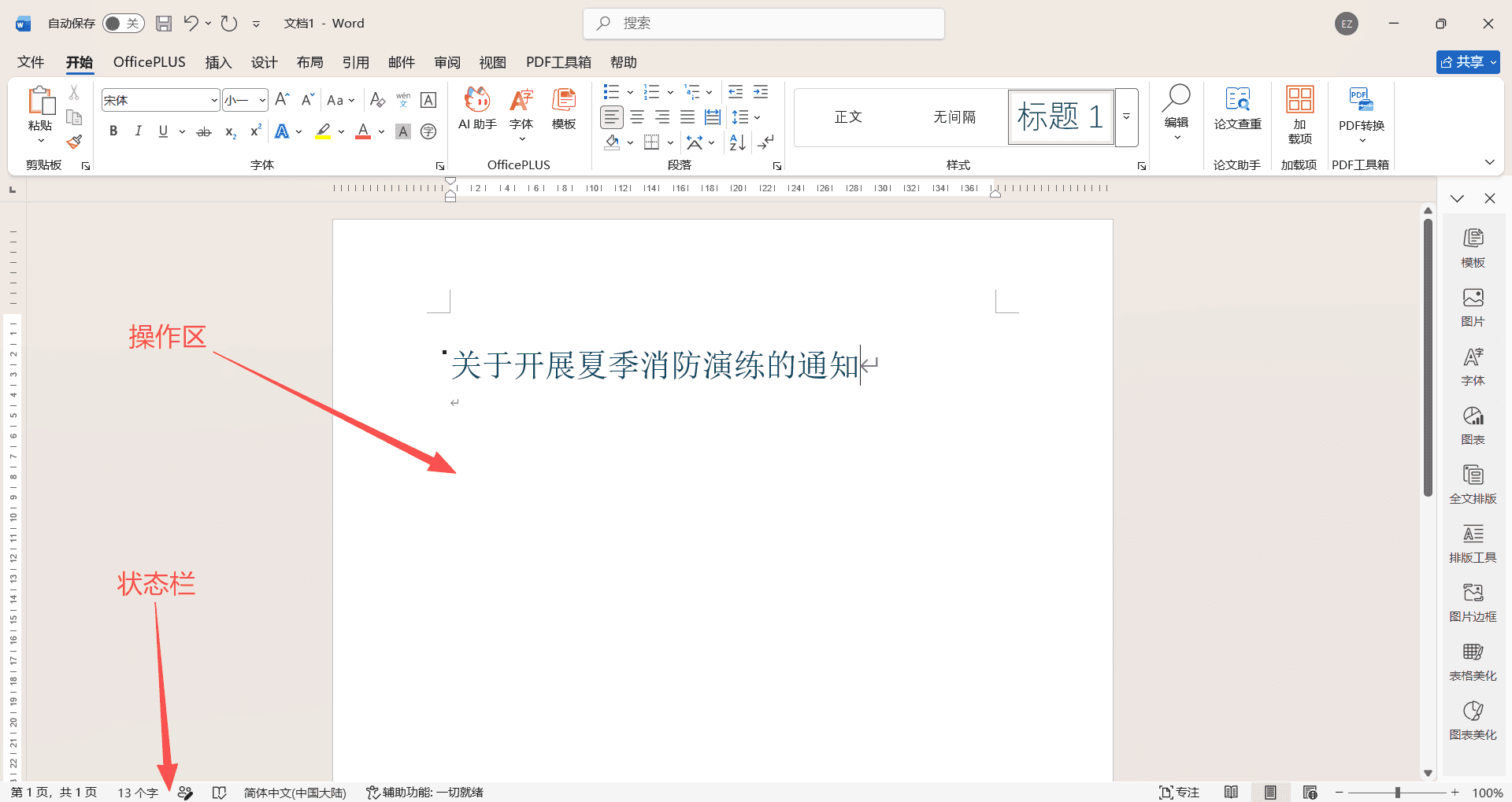Click the Save icon in title bar
Screen dimensions: 1512x802
164,24
